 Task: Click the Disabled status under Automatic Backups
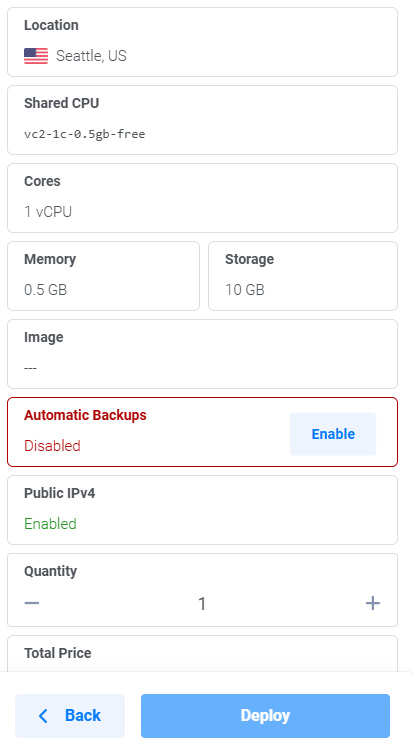pyautogui.click(x=52, y=446)
